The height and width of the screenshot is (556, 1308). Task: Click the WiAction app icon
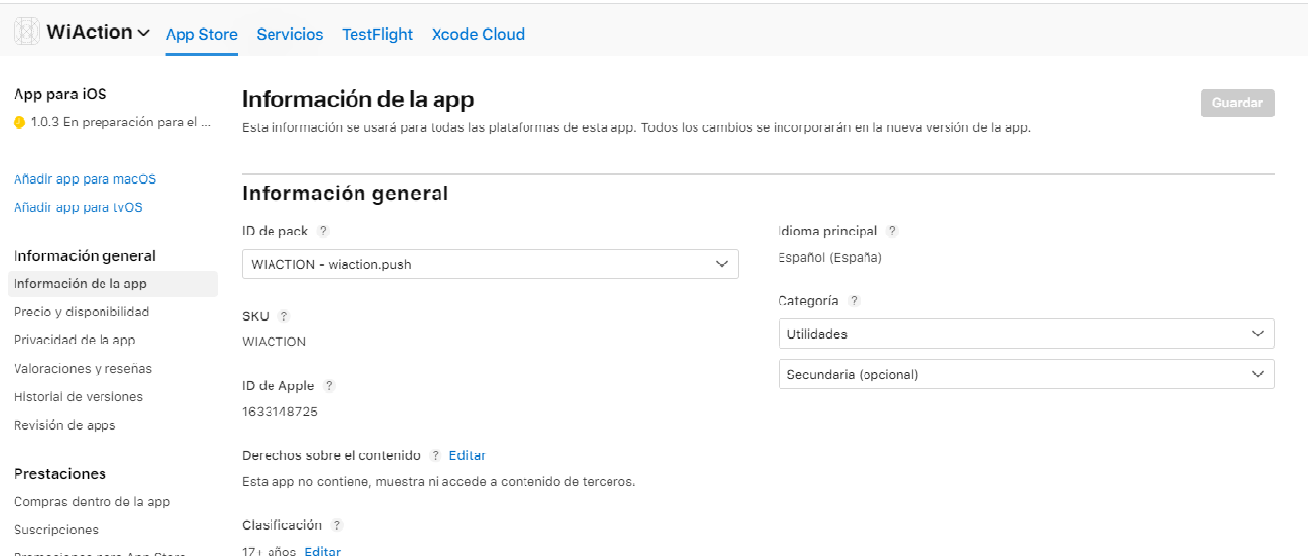point(27,32)
